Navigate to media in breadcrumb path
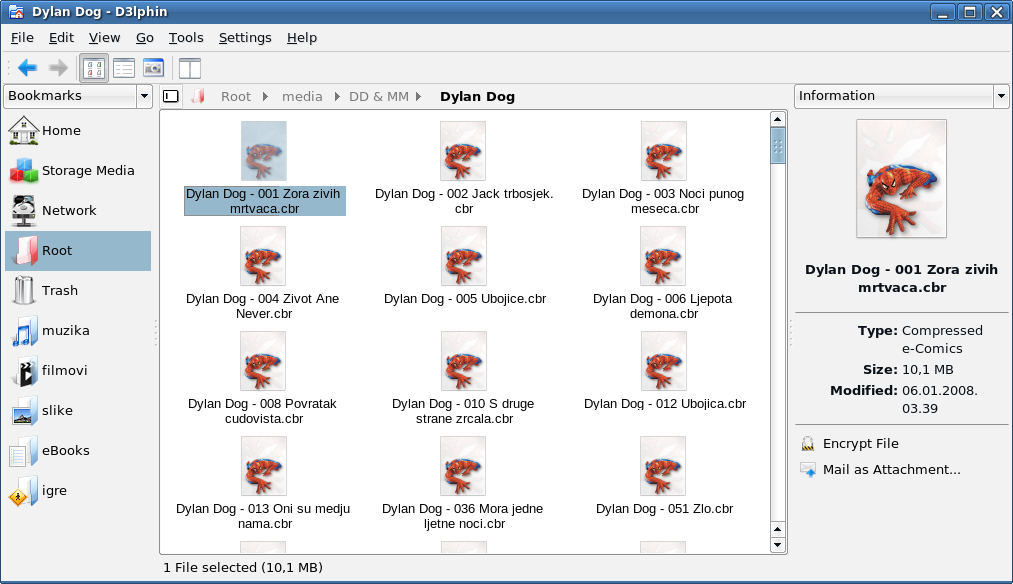 [x=302, y=96]
